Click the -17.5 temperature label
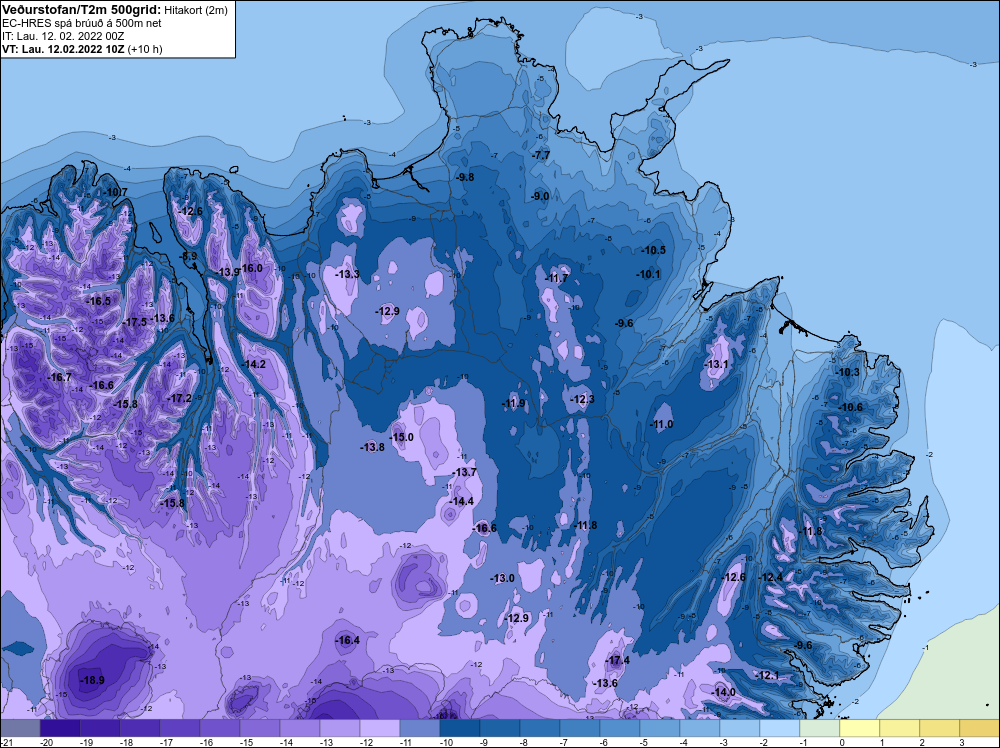The height and width of the screenshot is (748, 1000). [x=135, y=323]
